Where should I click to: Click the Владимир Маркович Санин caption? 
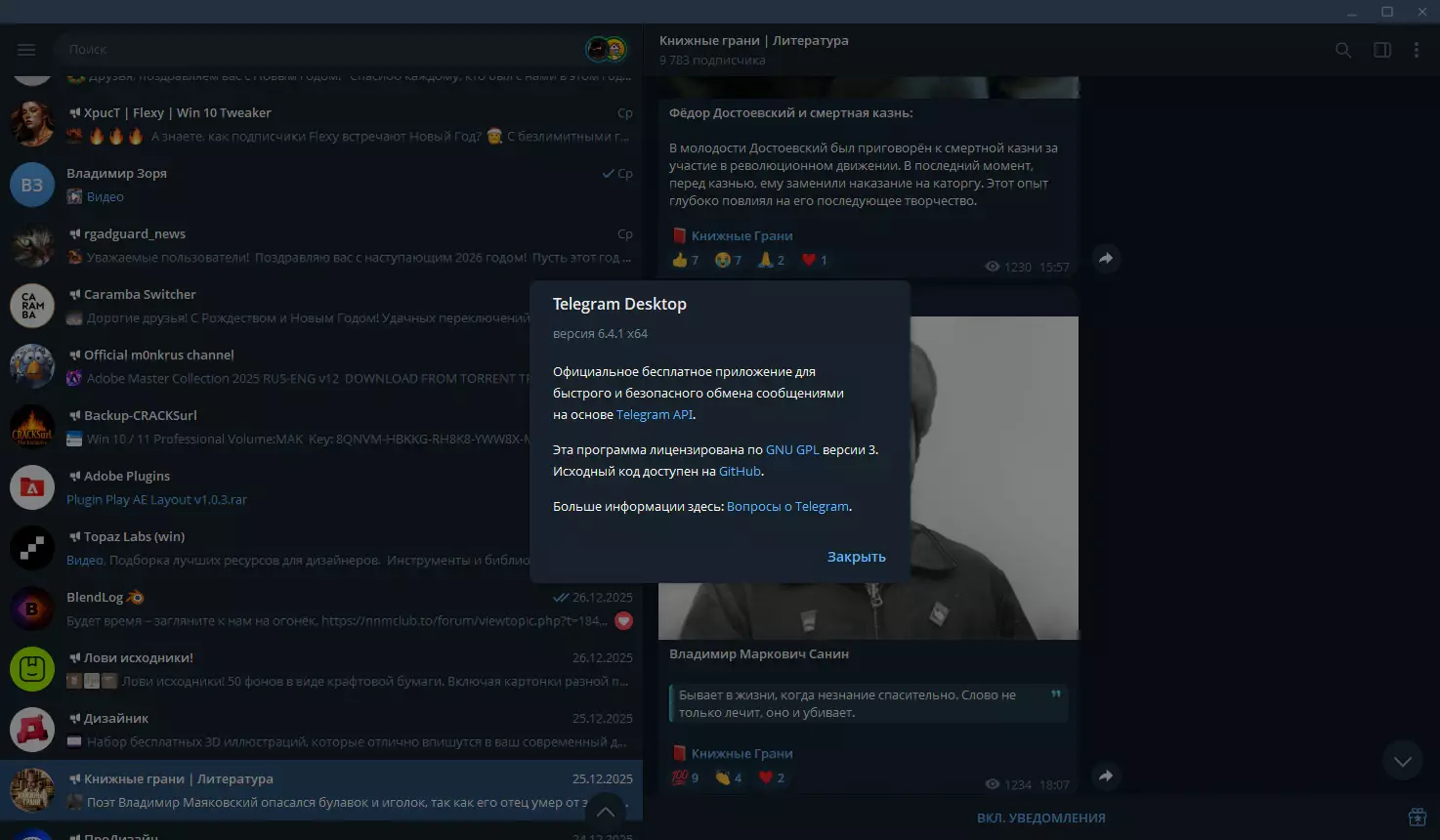click(759, 653)
